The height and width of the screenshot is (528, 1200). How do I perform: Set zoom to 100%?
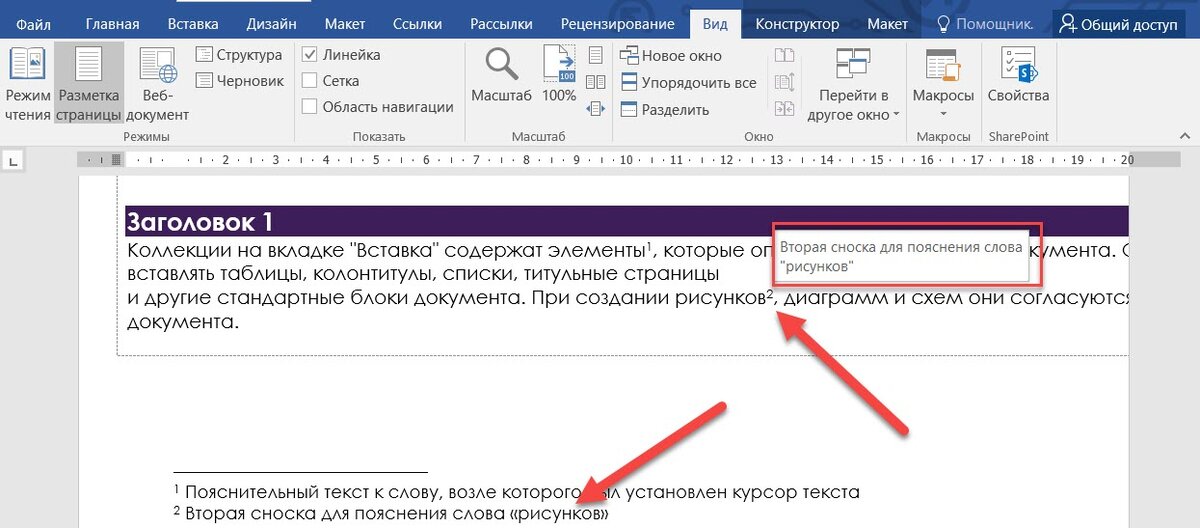click(559, 76)
